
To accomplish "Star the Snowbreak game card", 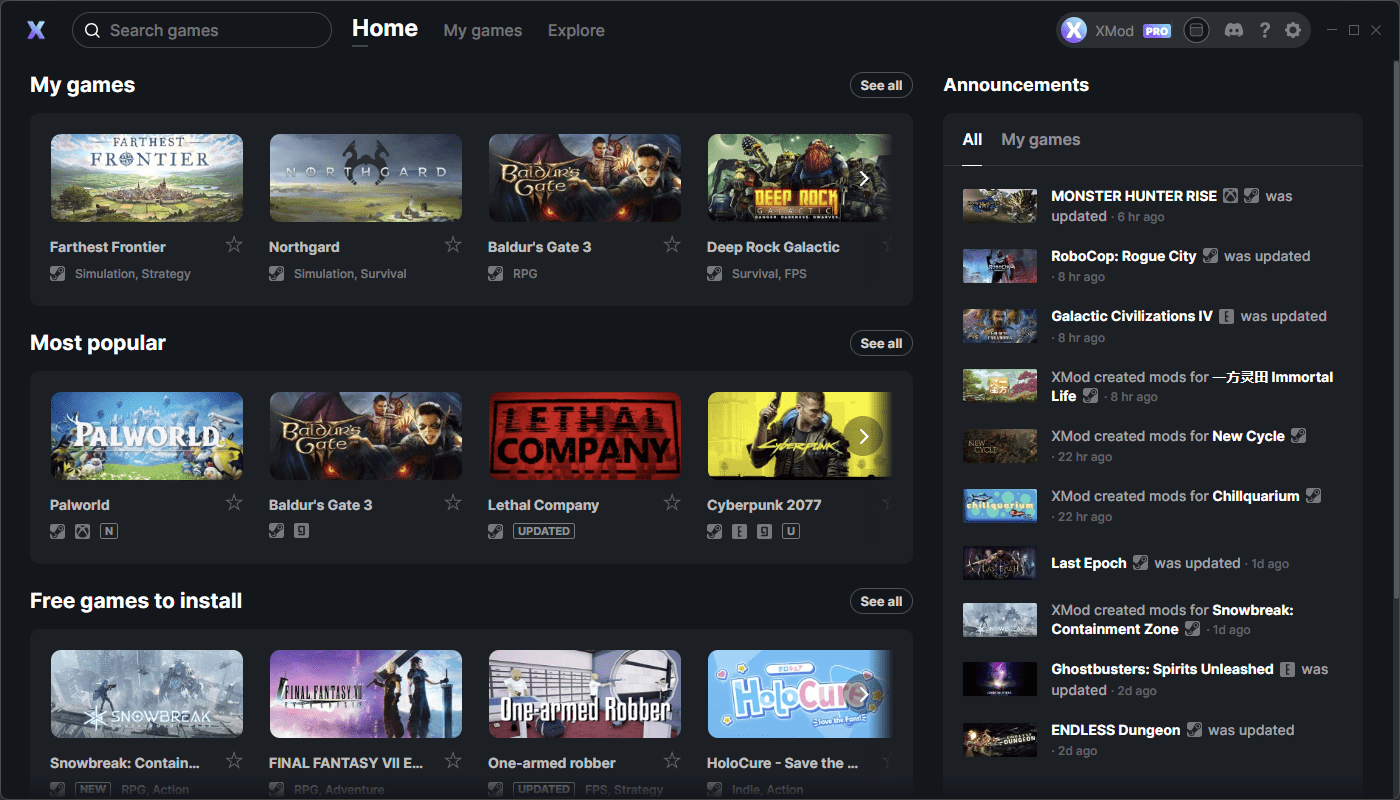I will point(234,761).
